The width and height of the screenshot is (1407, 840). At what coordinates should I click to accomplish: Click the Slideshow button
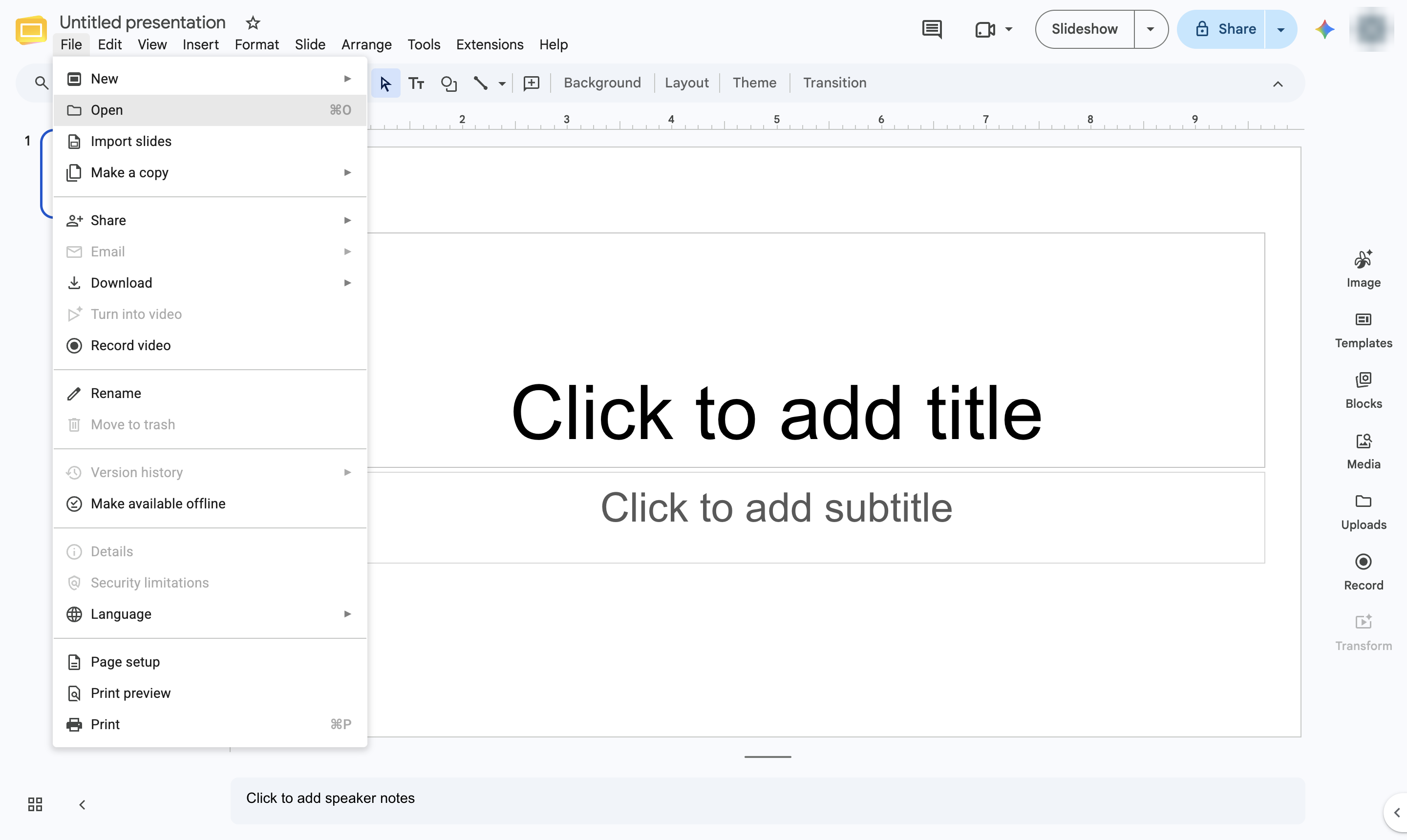click(x=1084, y=29)
